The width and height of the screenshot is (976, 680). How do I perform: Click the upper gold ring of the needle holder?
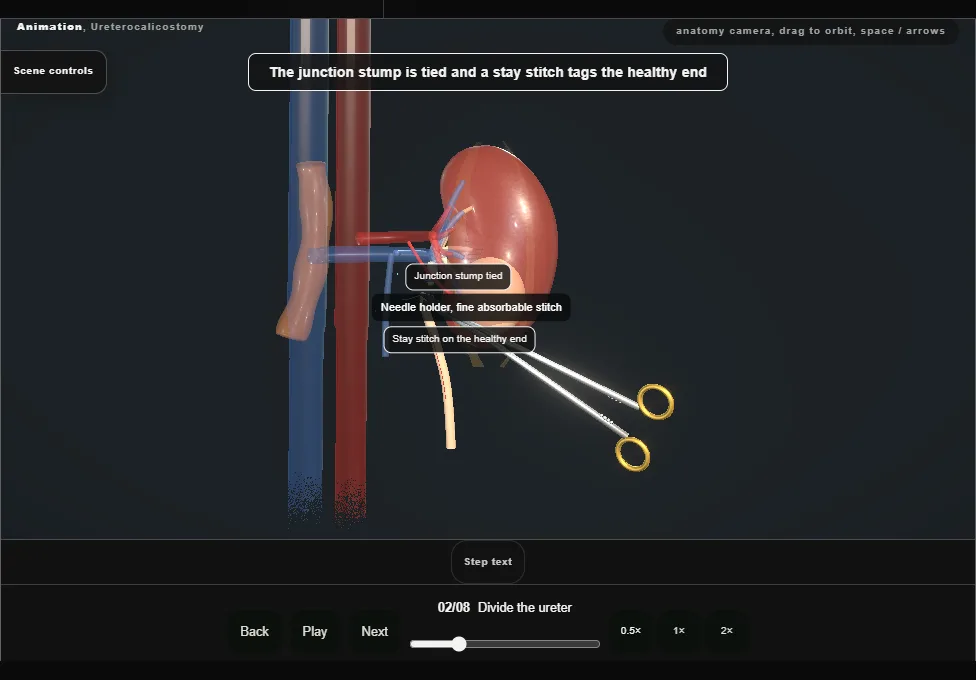tap(655, 402)
